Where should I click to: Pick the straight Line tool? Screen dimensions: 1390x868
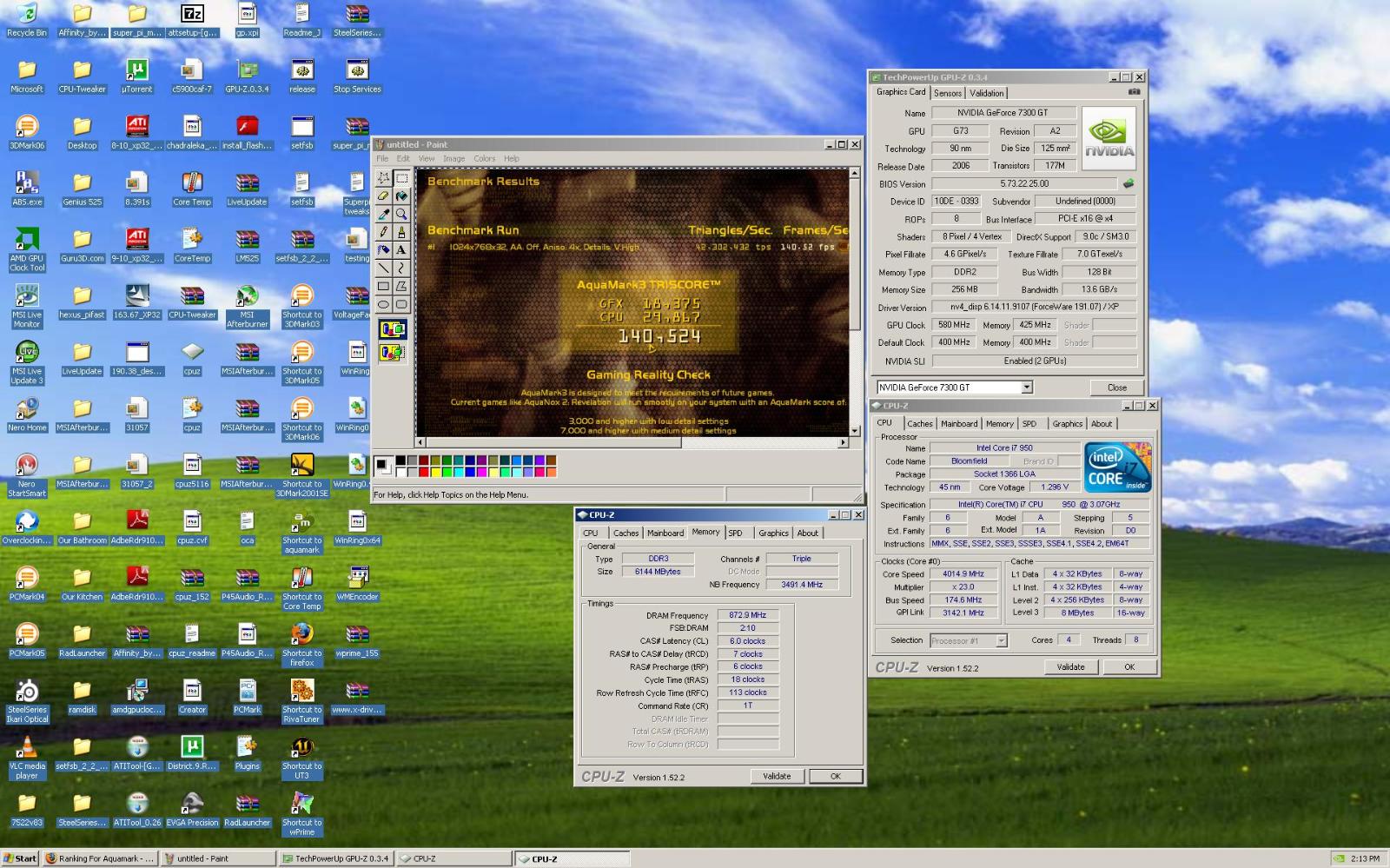[x=383, y=268]
